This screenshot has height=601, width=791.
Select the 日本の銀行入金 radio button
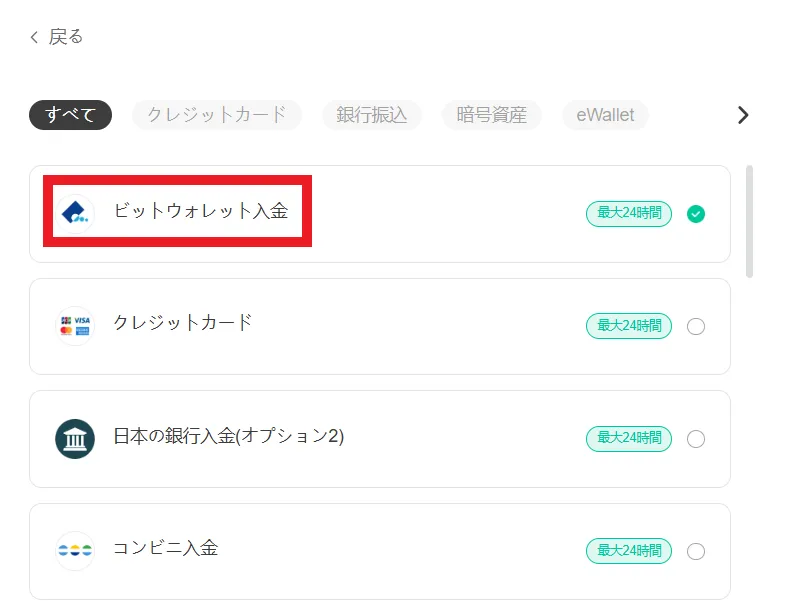[696, 438]
